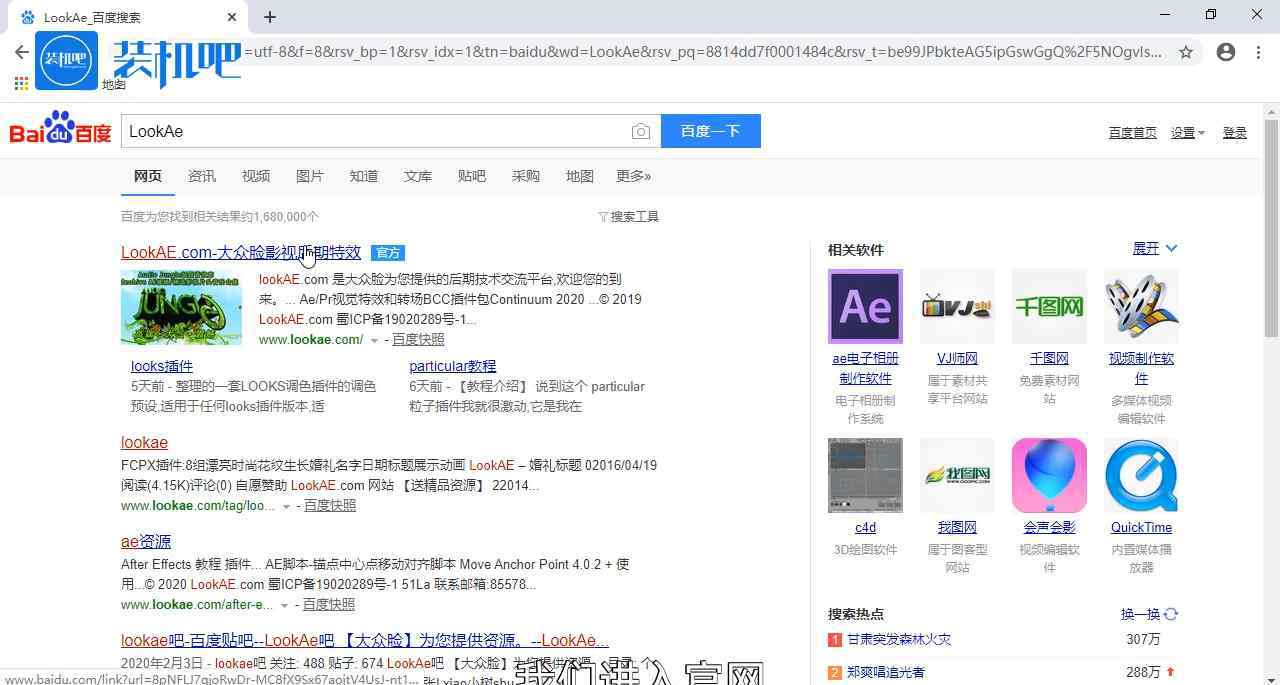Open hot search 甘肃突发森林火灾

[x=899, y=639]
